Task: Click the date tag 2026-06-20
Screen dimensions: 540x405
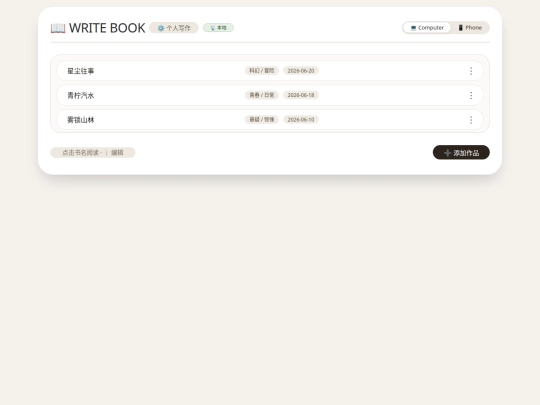Action: point(301,71)
